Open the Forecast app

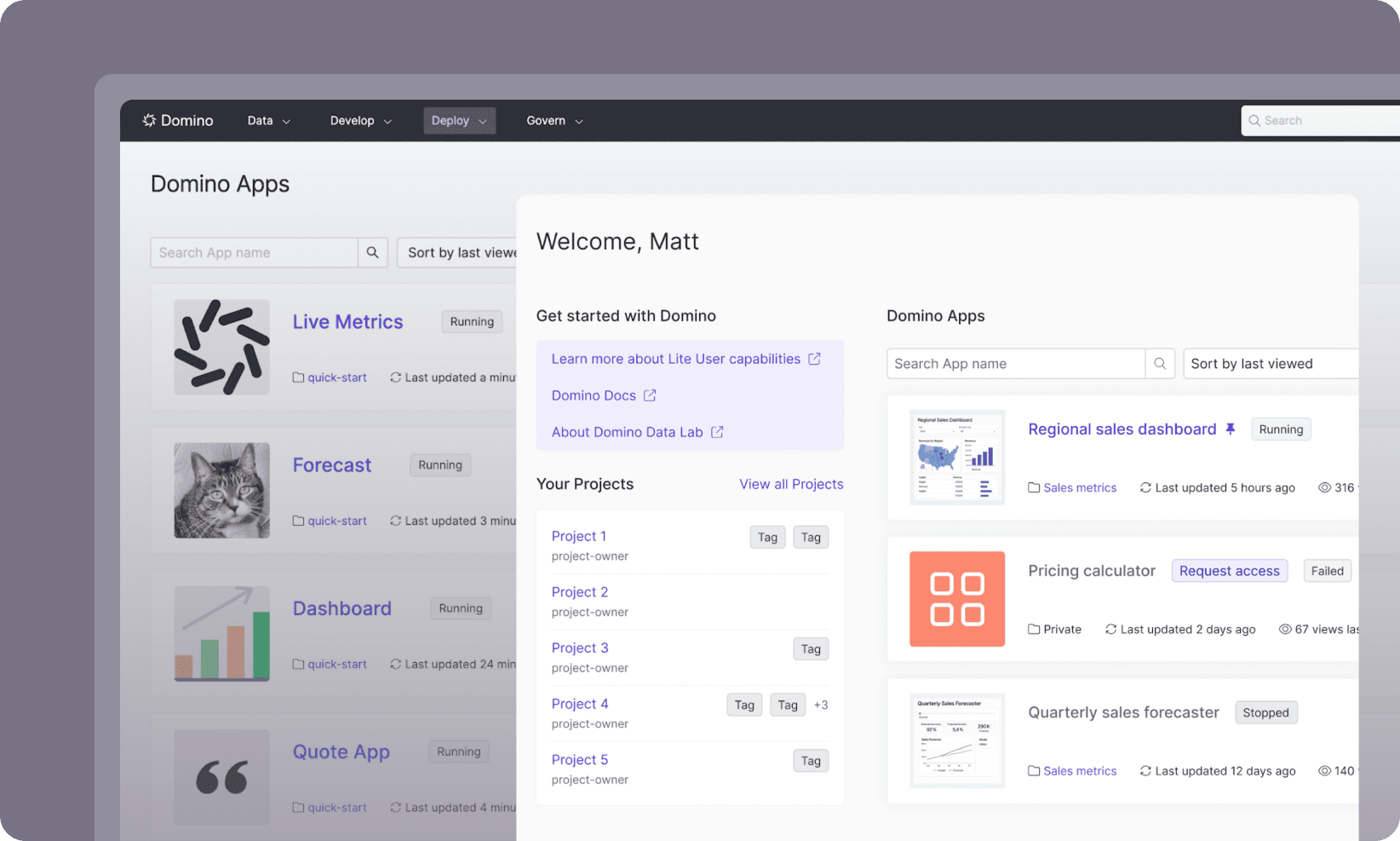[332, 464]
